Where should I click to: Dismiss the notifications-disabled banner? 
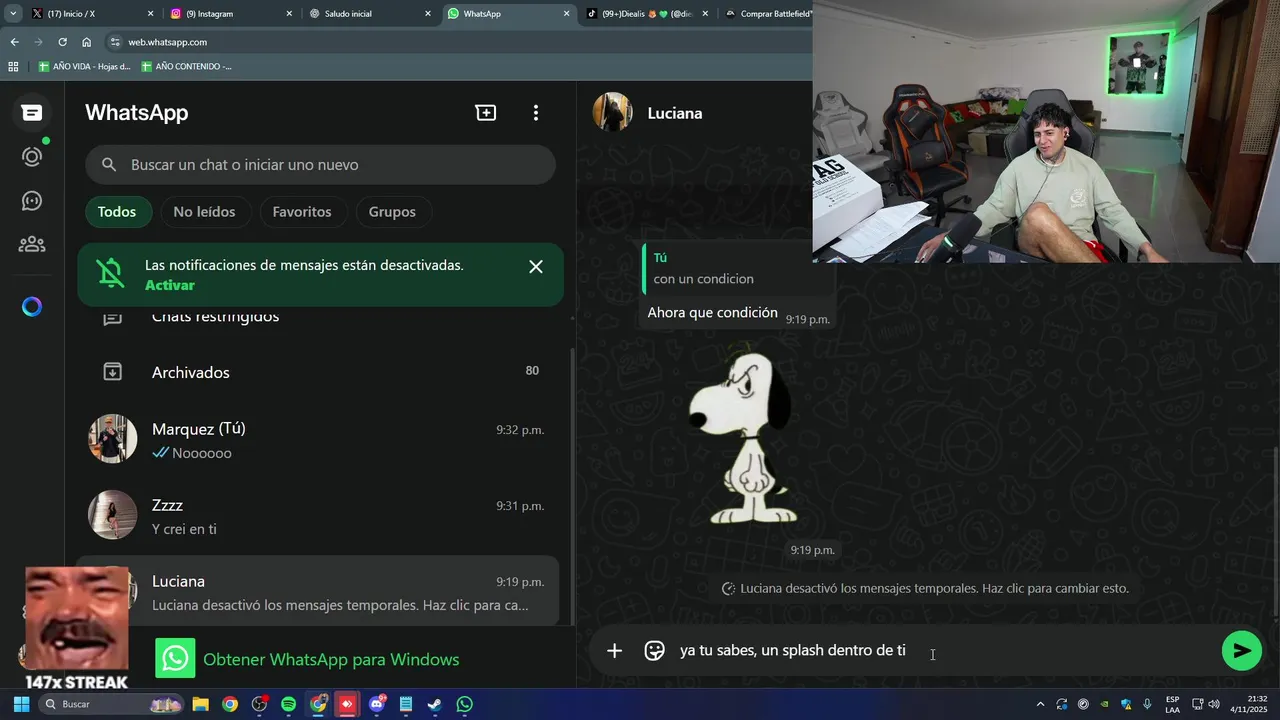pos(536,267)
